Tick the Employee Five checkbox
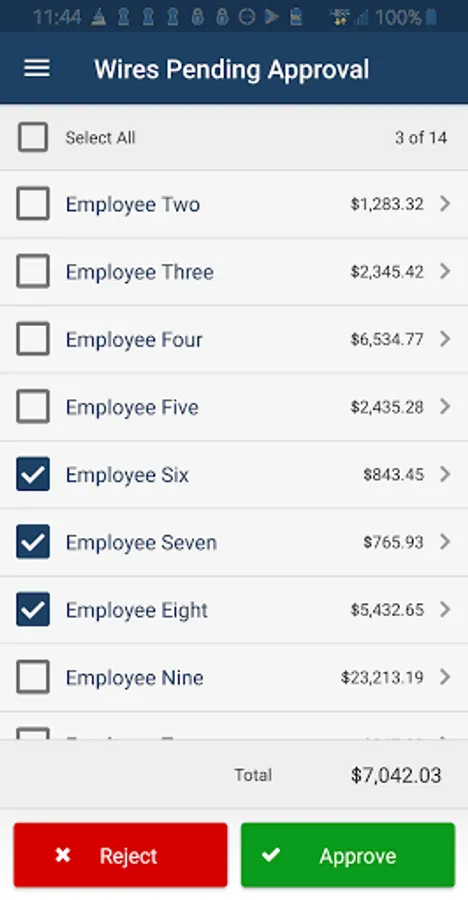The image size is (468, 900). click(x=33, y=407)
